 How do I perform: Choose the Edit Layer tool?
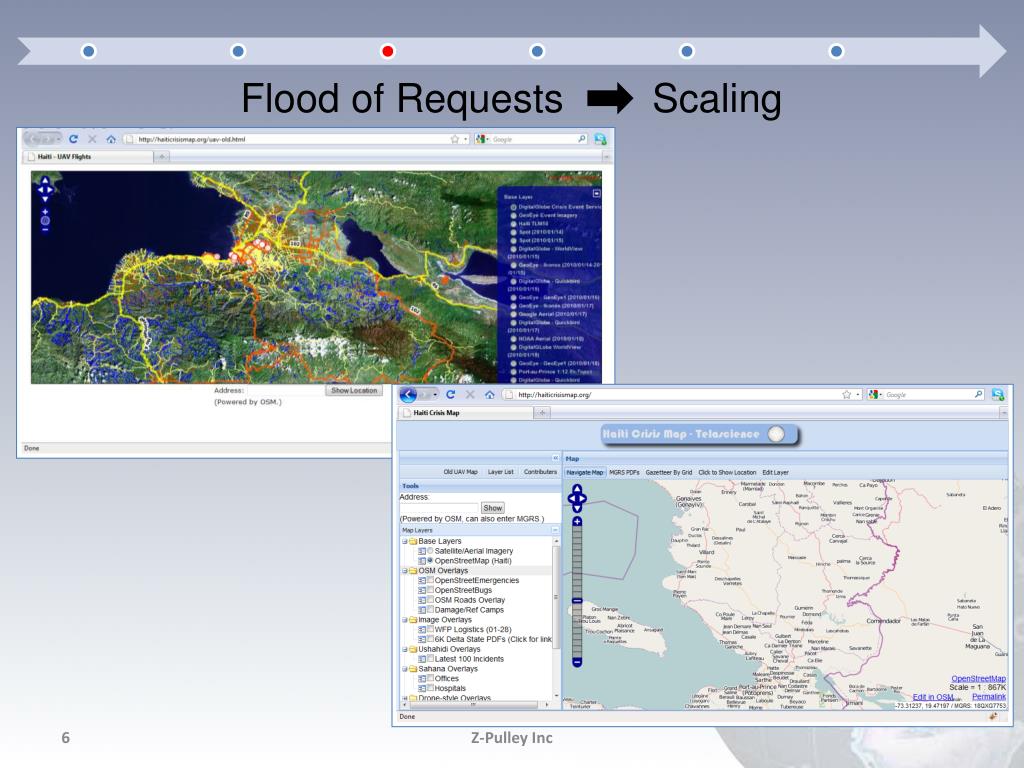(775, 472)
